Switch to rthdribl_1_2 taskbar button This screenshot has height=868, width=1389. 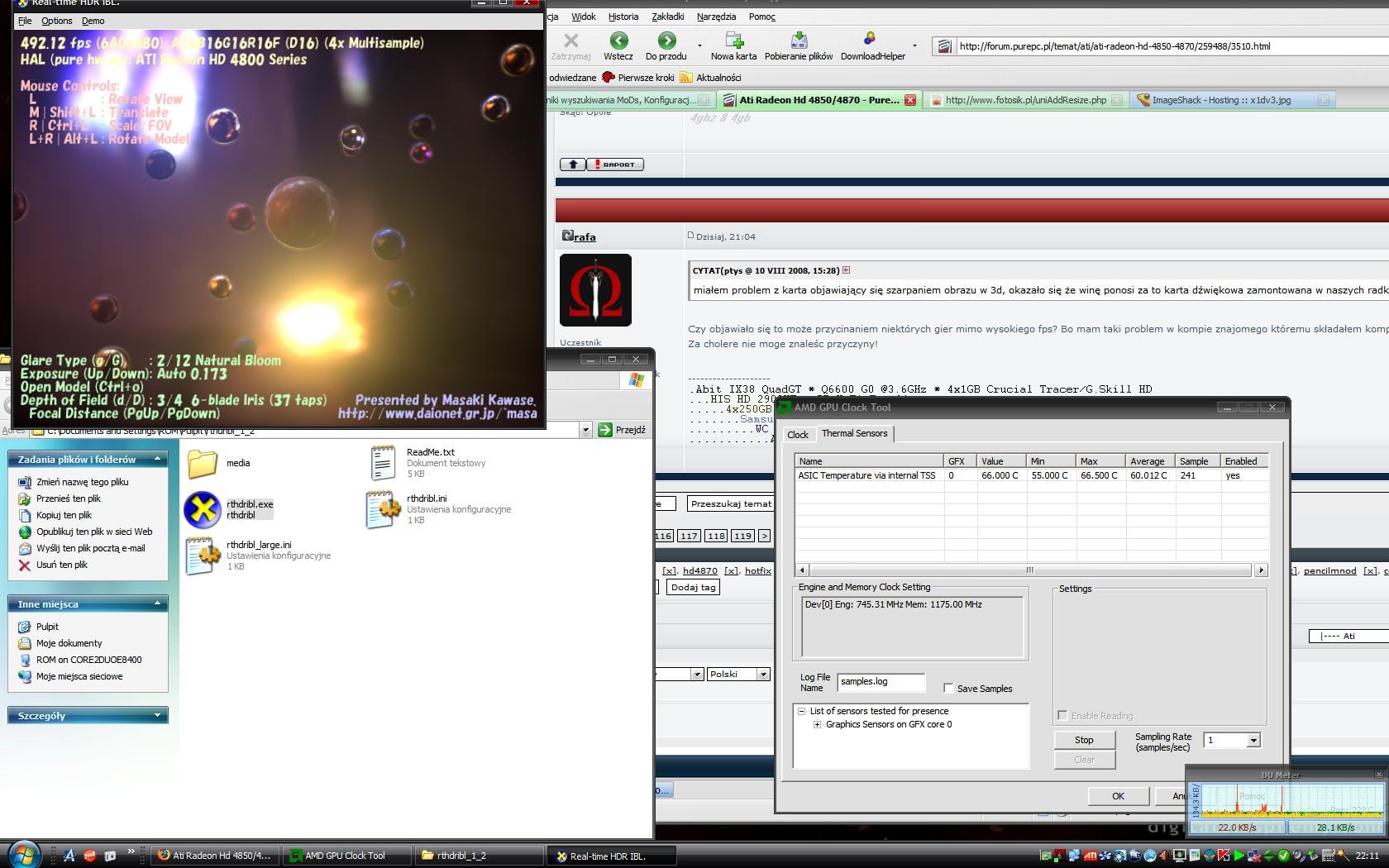(478, 856)
